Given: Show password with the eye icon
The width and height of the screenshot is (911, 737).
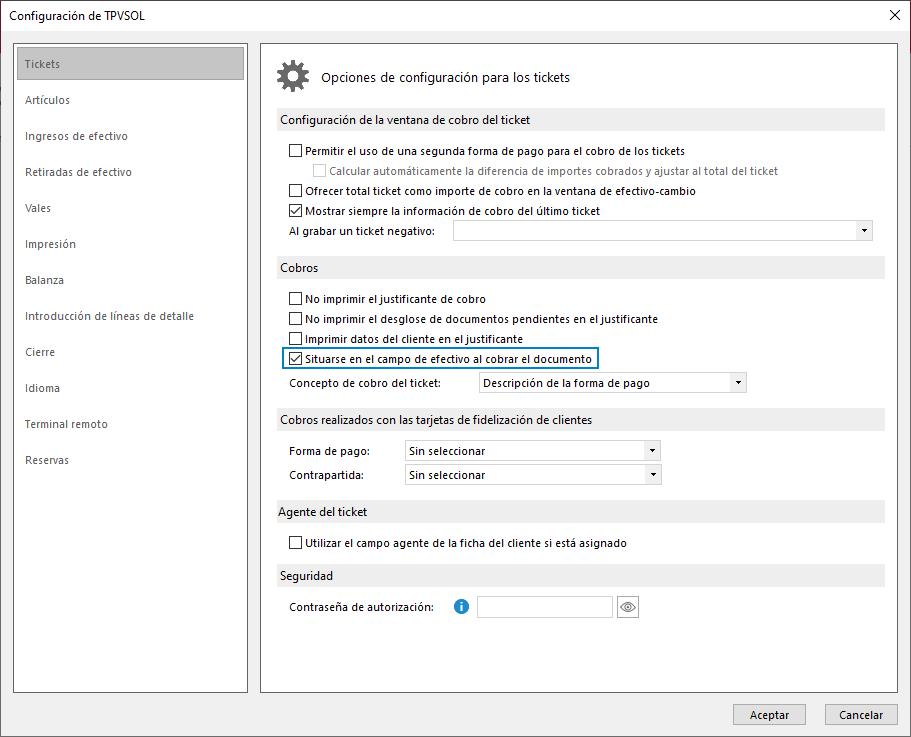Looking at the screenshot, I should (x=627, y=607).
